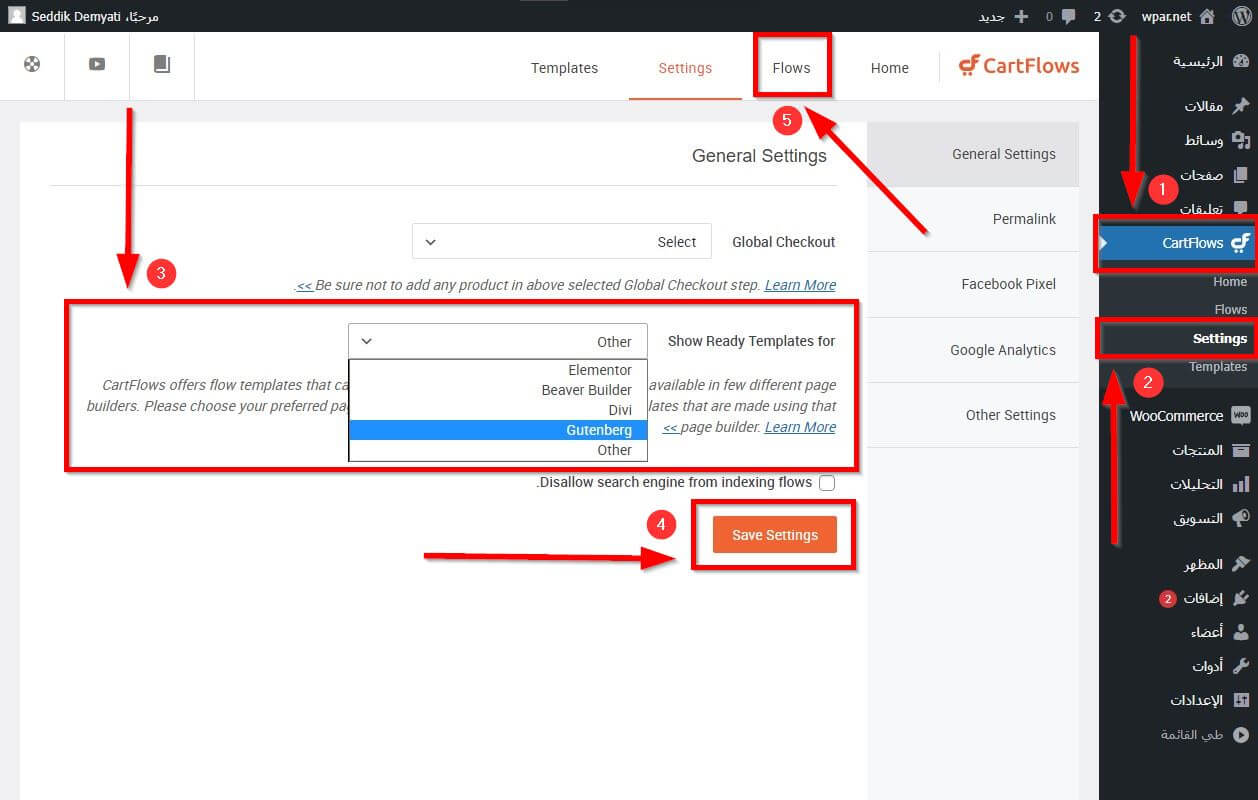Switch to the Templates tab in CartFlows header
The height and width of the screenshot is (800, 1258).
click(x=564, y=68)
